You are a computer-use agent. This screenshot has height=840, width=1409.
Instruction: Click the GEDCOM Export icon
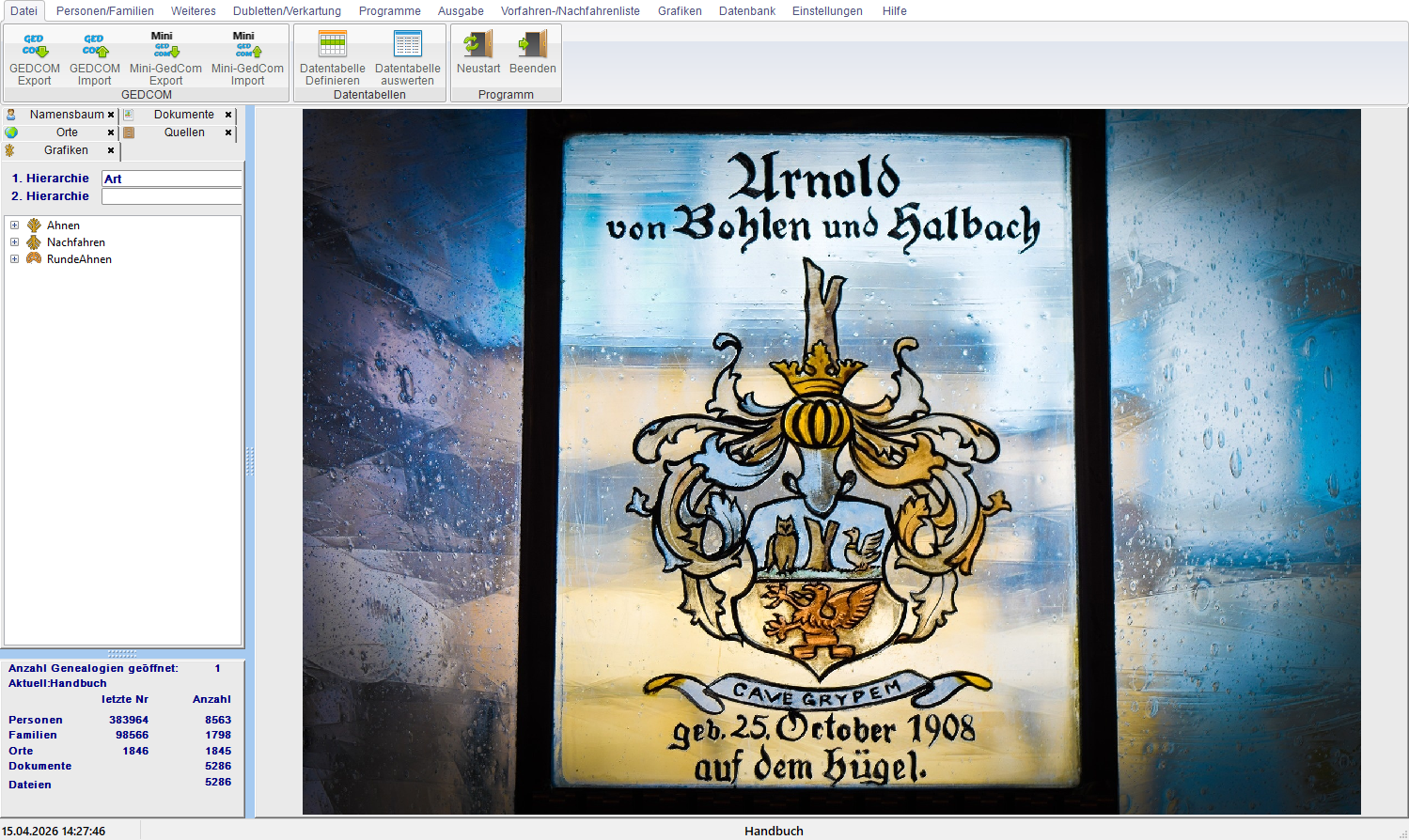(35, 46)
